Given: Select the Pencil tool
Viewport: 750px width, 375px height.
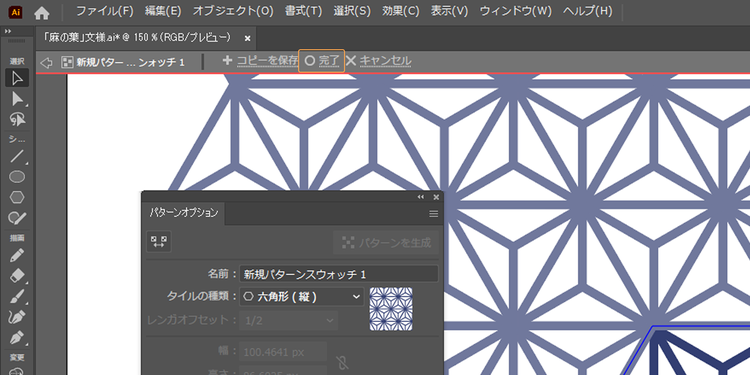Looking at the screenshot, I should pos(17,255).
